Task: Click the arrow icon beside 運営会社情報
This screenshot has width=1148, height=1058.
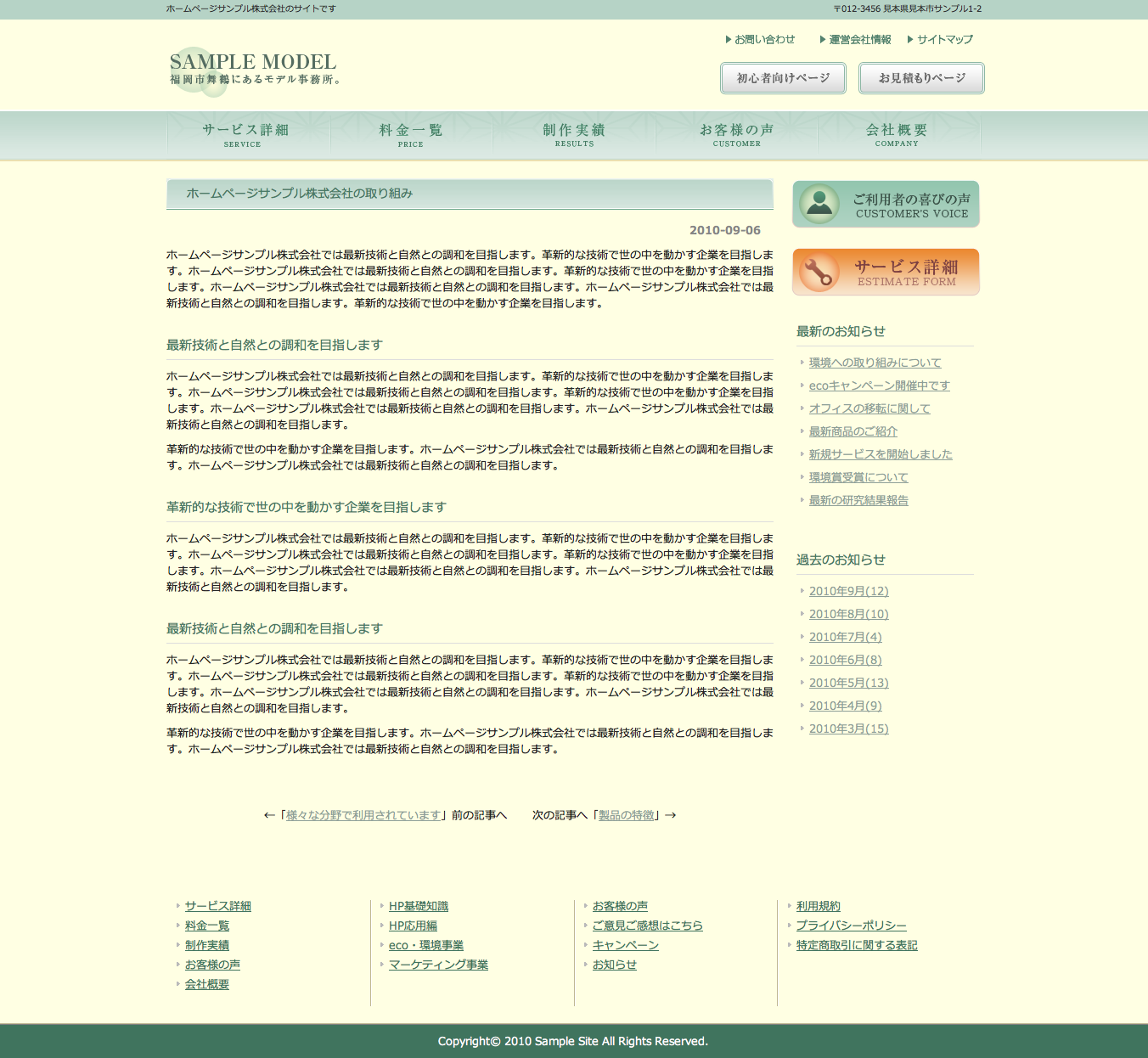Action: 823,40
